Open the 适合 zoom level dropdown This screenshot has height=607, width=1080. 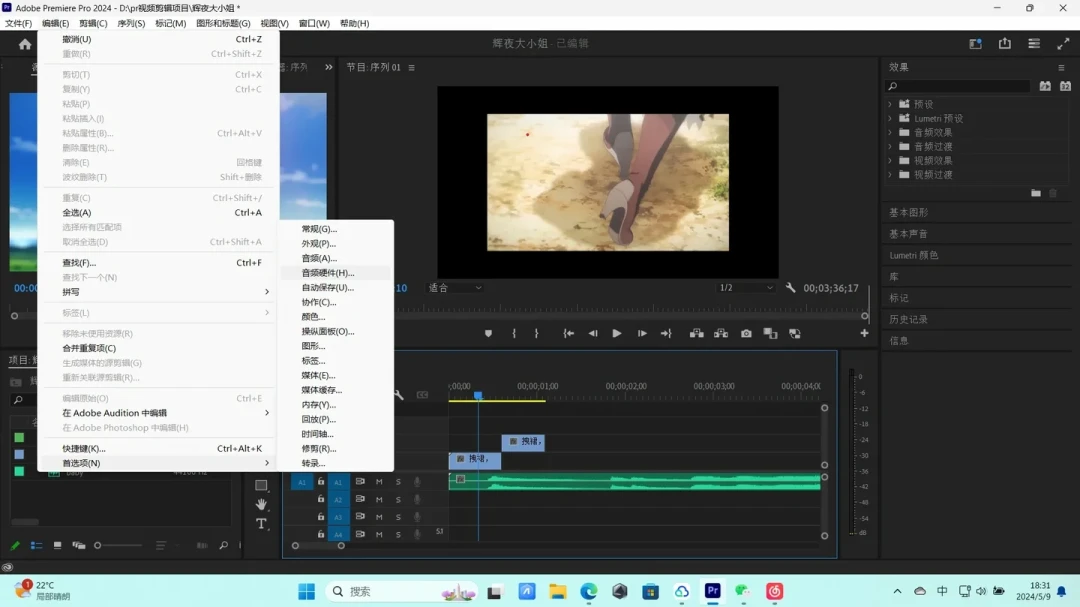click(x=455, y=288)
